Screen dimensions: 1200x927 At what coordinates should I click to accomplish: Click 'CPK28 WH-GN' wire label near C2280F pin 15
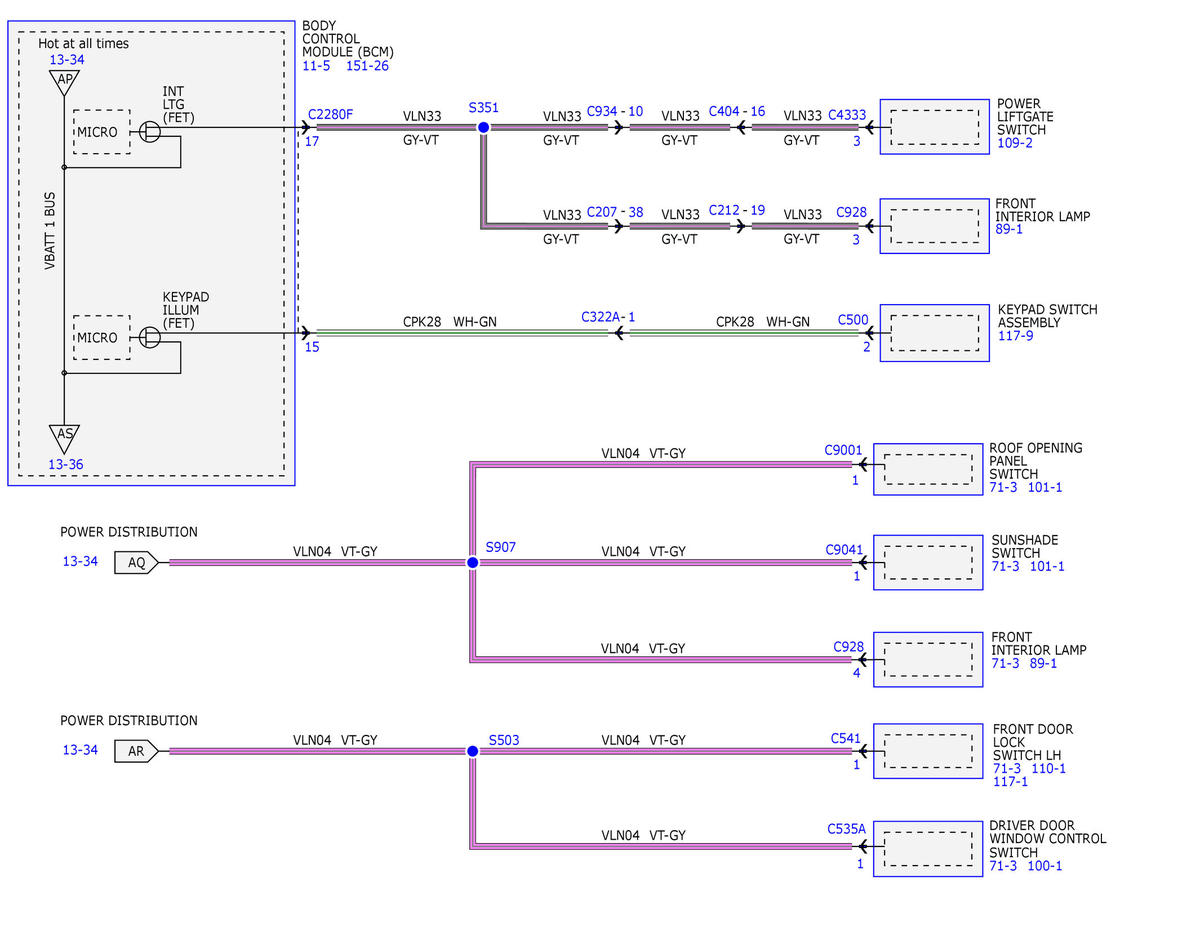pos(449,322)
